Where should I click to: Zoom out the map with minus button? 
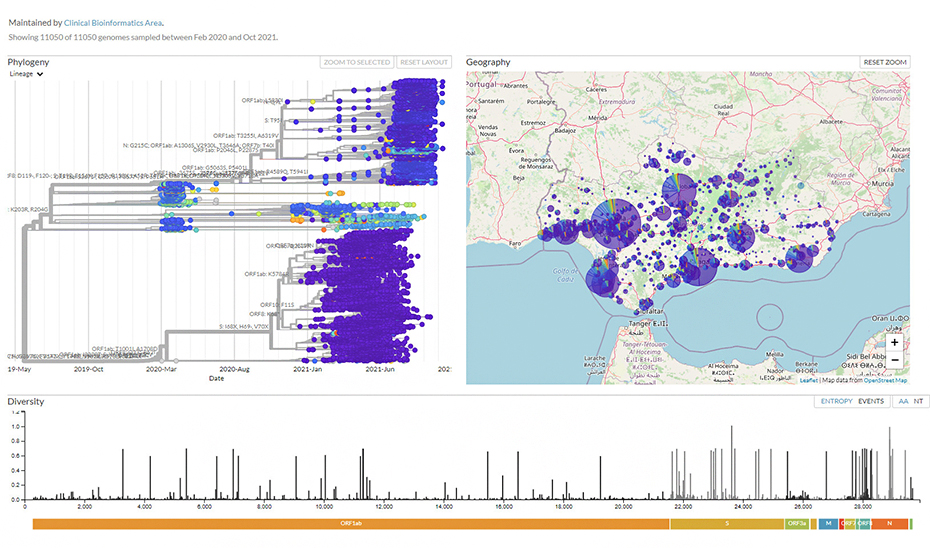[894, 360]
